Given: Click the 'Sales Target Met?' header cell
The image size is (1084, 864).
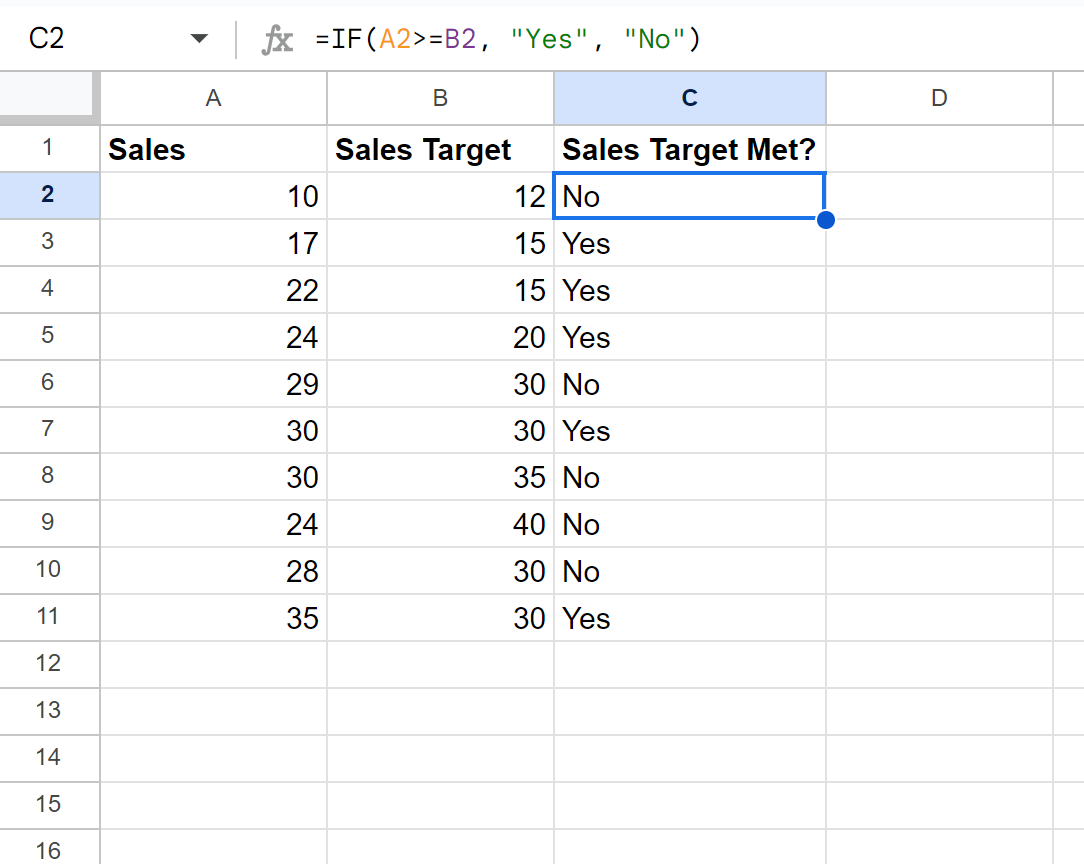Looking at the screenshot, I should (x=690, y=149).
